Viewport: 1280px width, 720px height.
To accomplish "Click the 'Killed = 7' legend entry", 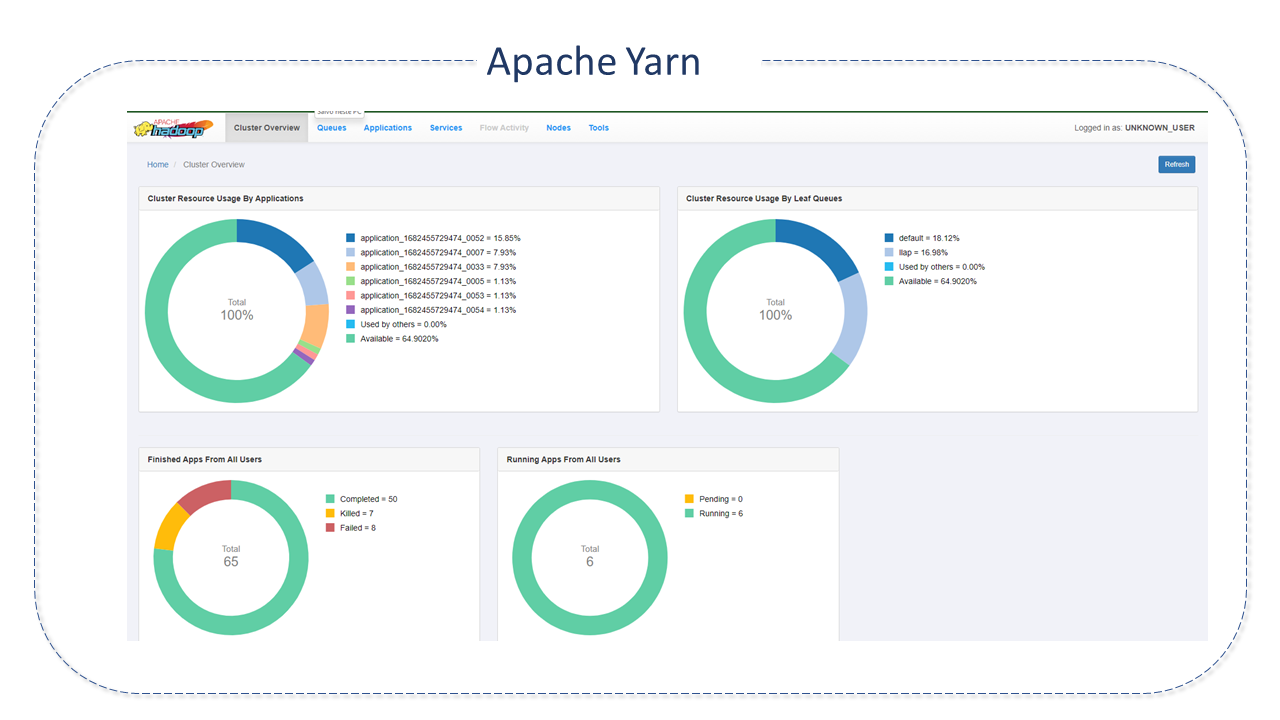I will (x=357, y=513).
